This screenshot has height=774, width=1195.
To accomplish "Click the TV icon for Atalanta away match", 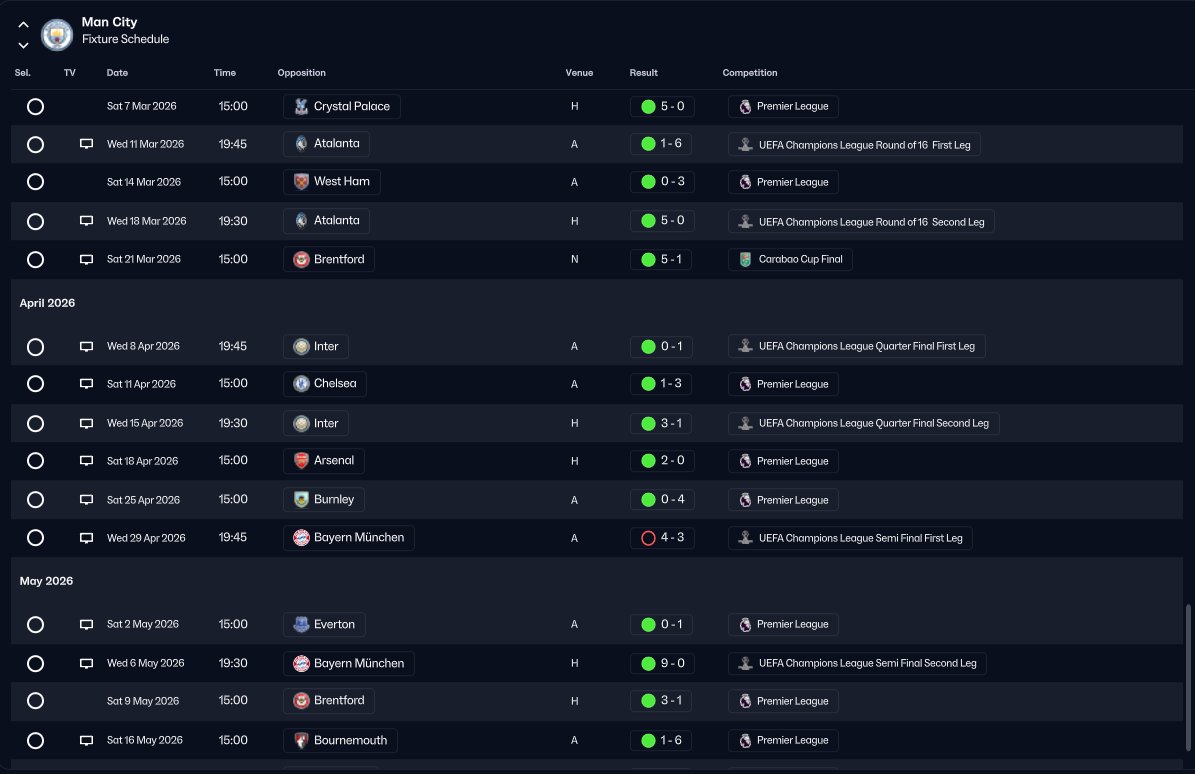I will (86, 144).
